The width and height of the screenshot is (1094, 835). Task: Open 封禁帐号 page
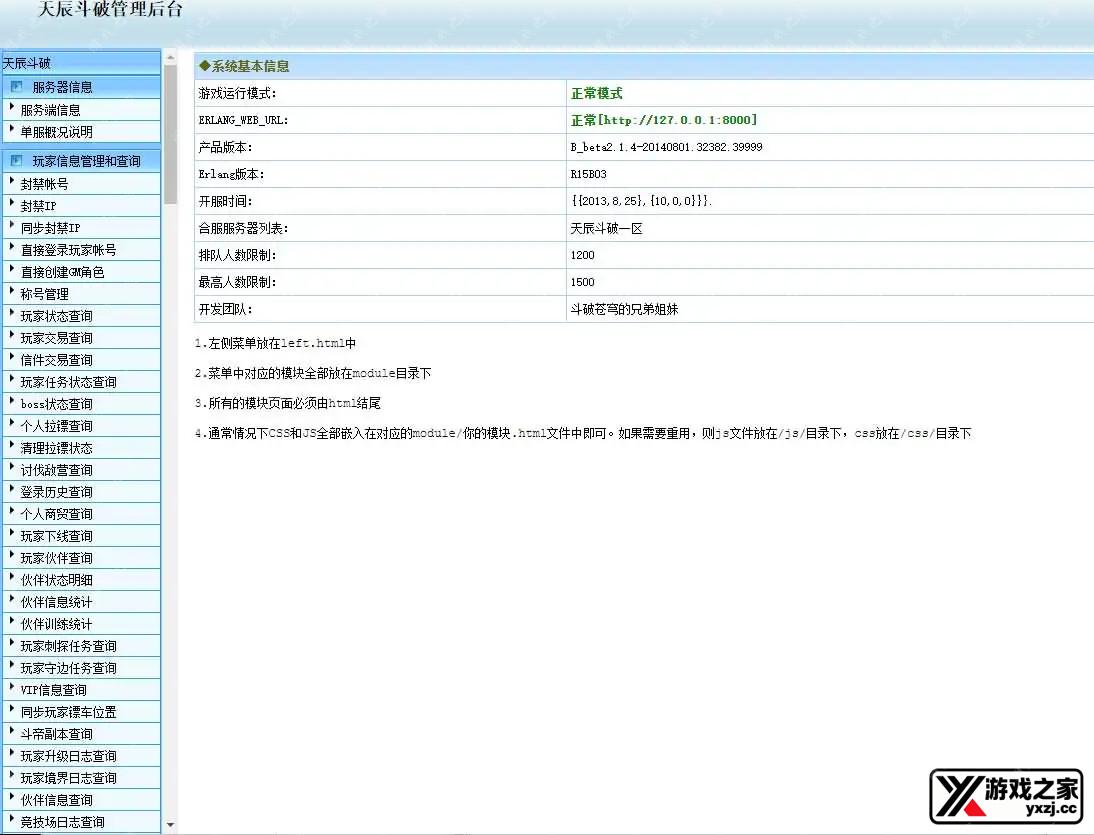click(45, 184)
